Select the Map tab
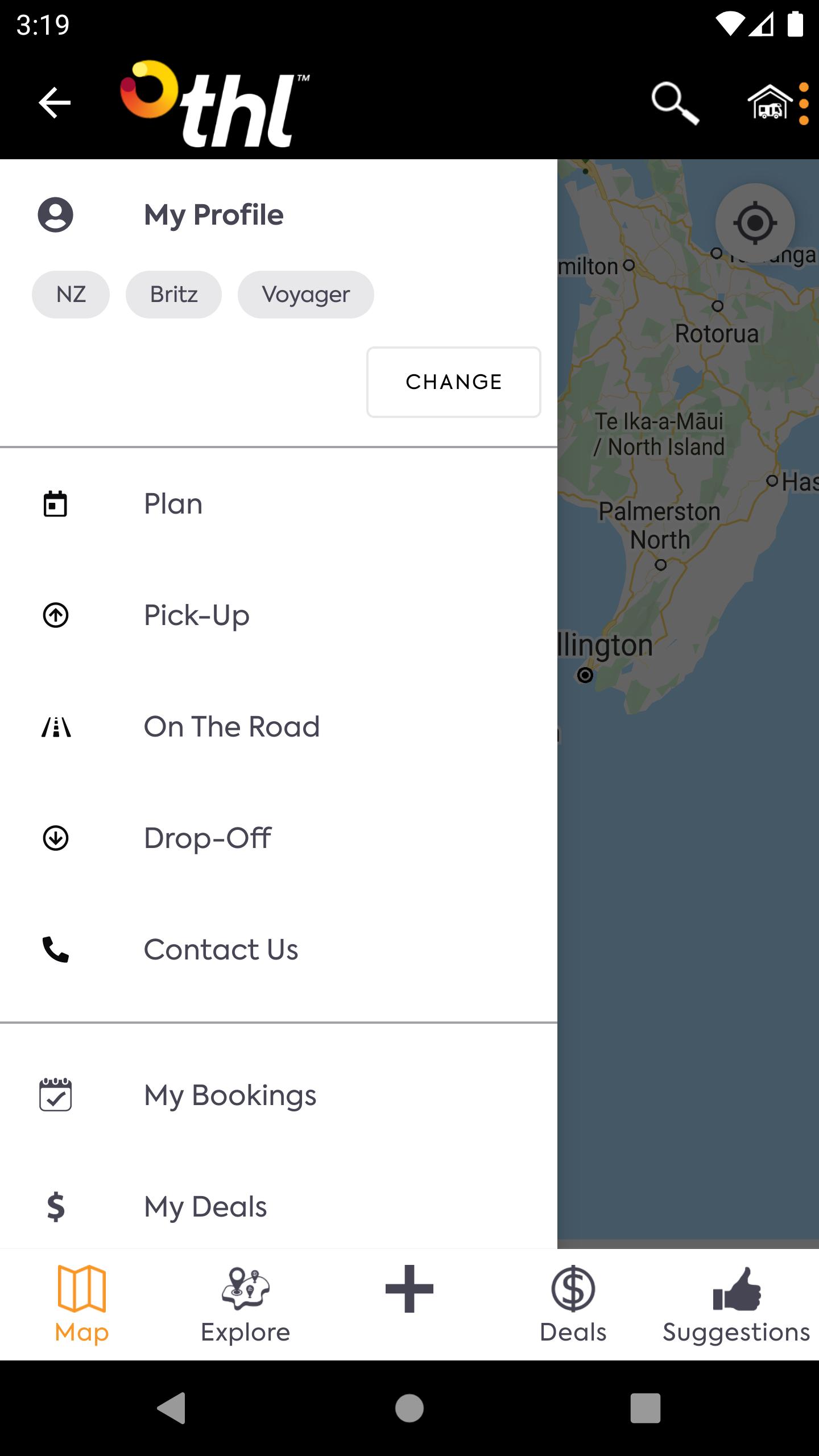The width and height of the screenshot is (819, 1456). (82, 1305)
